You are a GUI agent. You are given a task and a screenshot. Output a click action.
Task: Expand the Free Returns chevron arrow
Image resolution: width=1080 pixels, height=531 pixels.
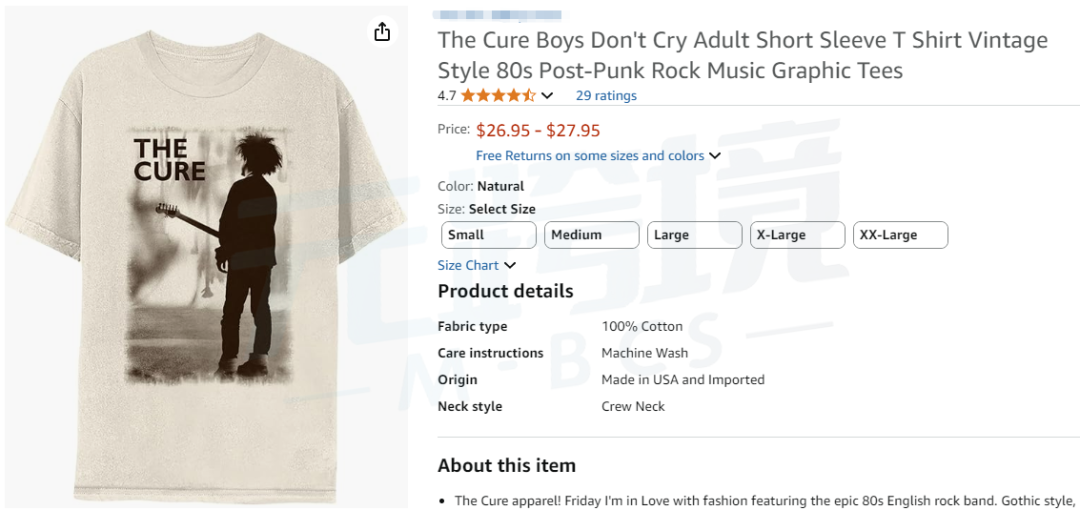[x=715, y=156]
